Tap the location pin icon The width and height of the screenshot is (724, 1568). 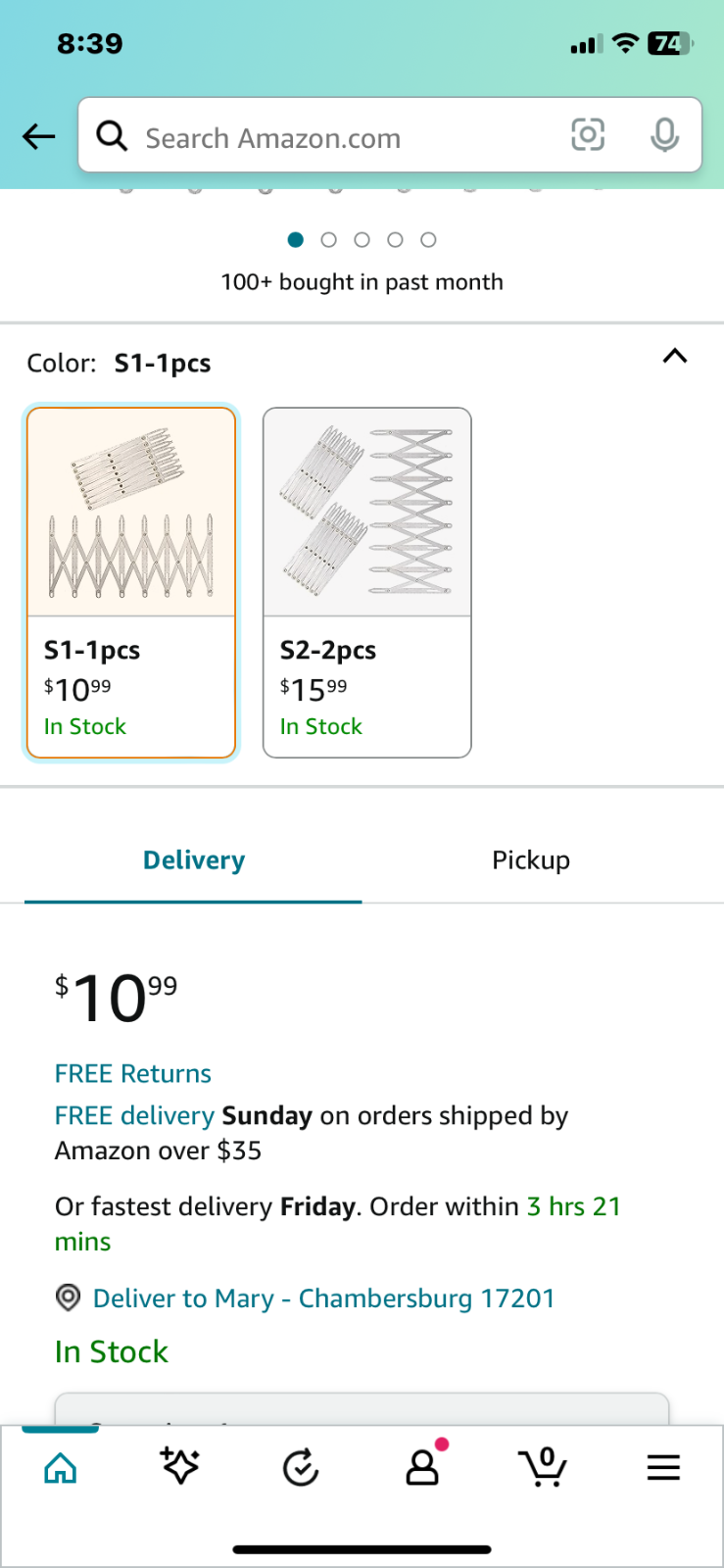tap(68, 1298)
